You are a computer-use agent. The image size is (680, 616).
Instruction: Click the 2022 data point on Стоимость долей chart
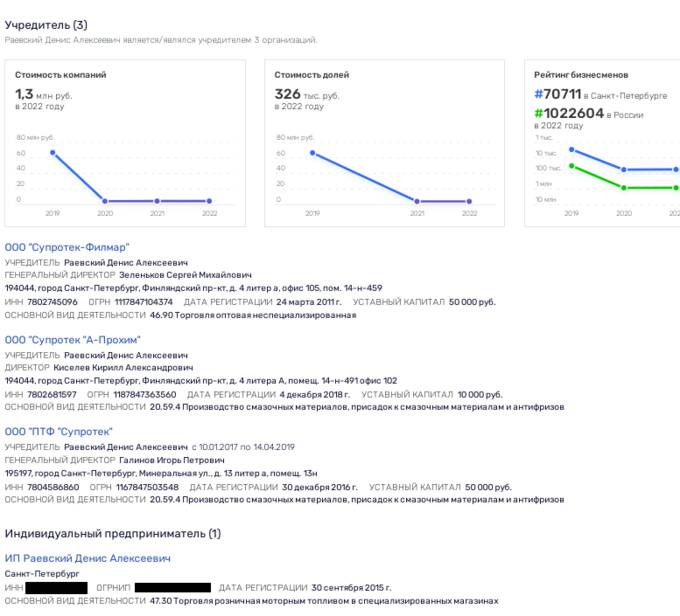pyautogui.click(x=469, y=201)
